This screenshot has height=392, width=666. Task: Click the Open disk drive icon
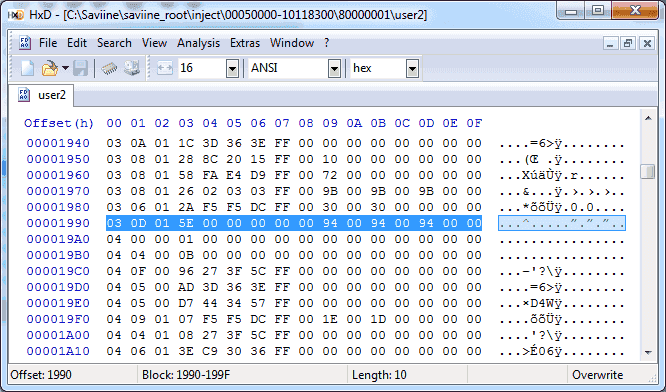[x=132, y=68]
